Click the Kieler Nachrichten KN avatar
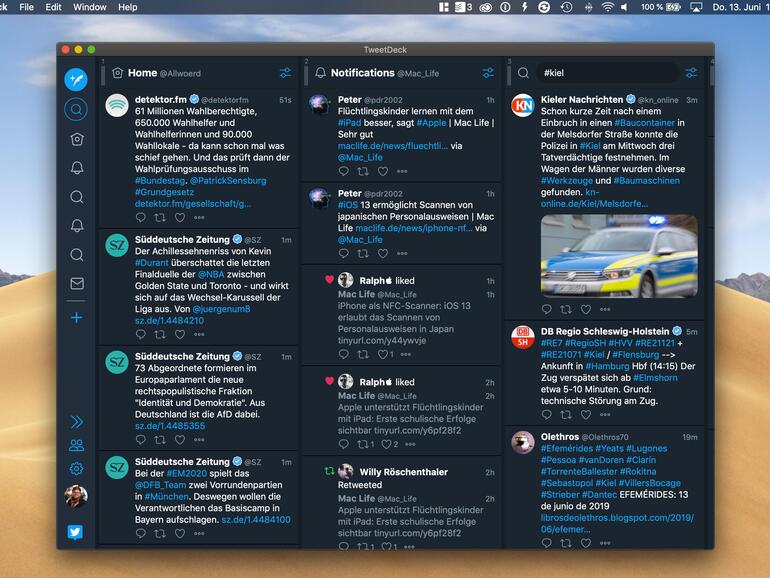Viewport: 770px width, 578px height. click(522, 105)
